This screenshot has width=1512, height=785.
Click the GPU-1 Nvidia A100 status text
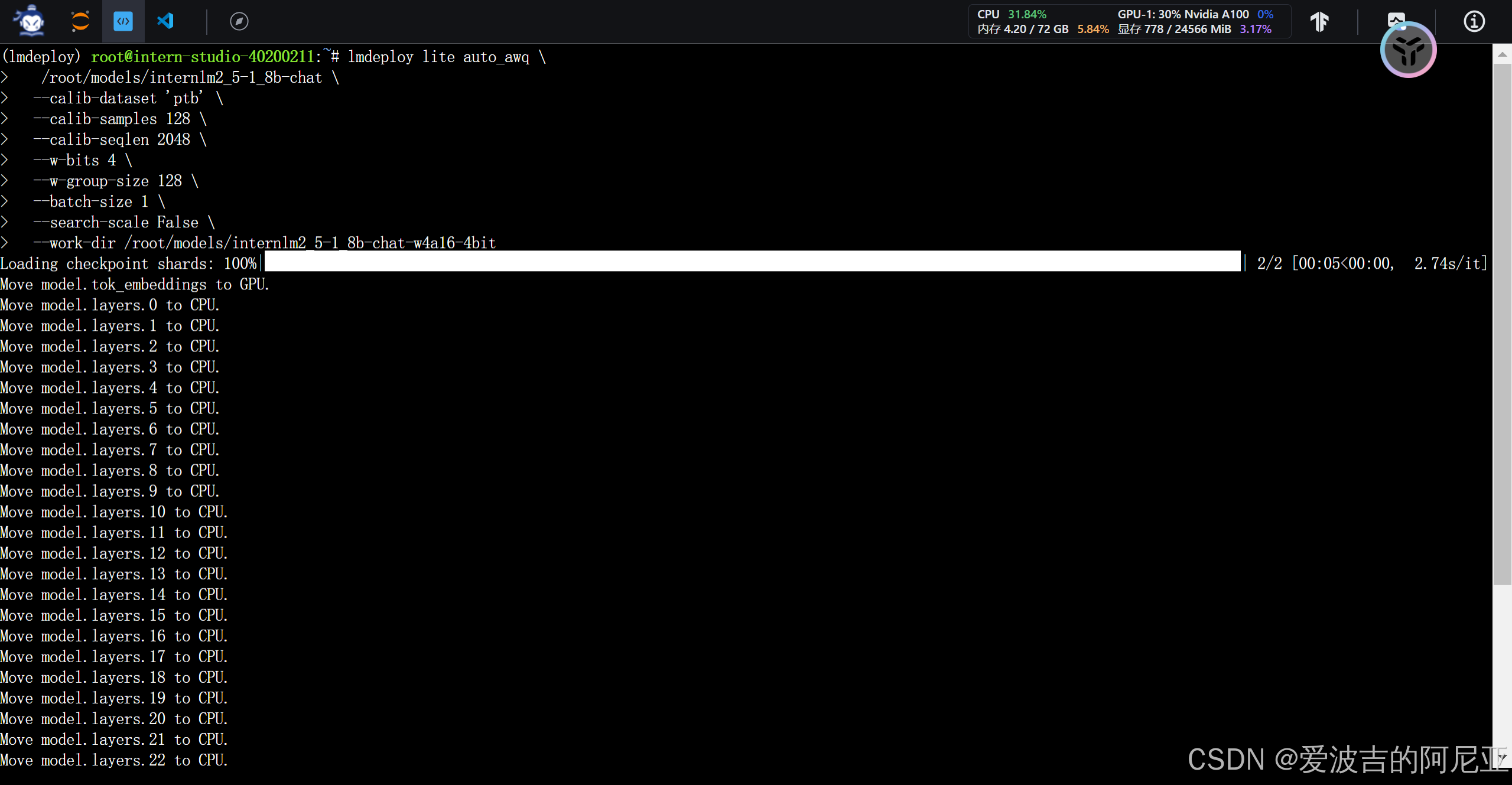1183,14
